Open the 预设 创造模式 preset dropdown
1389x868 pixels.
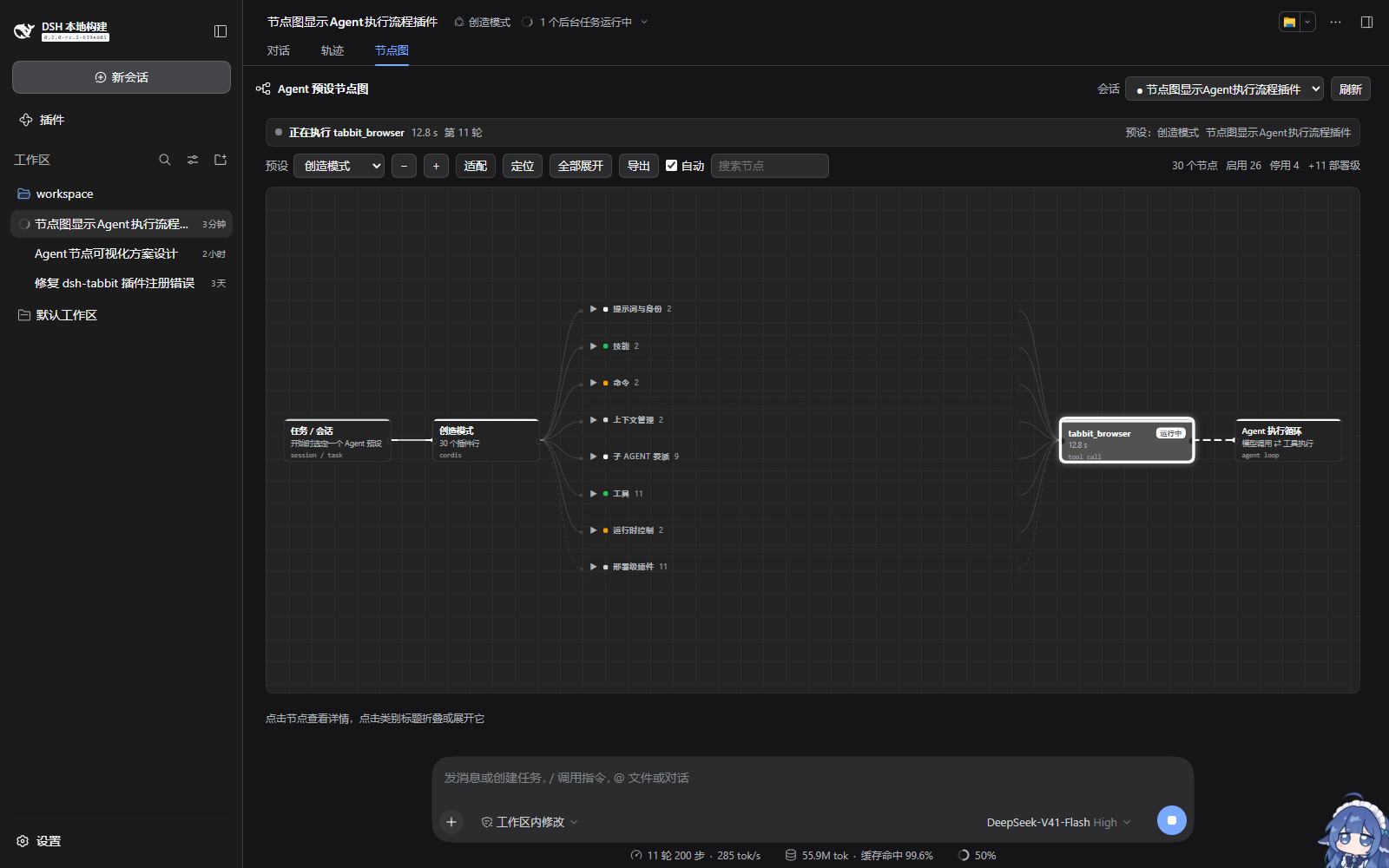(x=339, y=166)
